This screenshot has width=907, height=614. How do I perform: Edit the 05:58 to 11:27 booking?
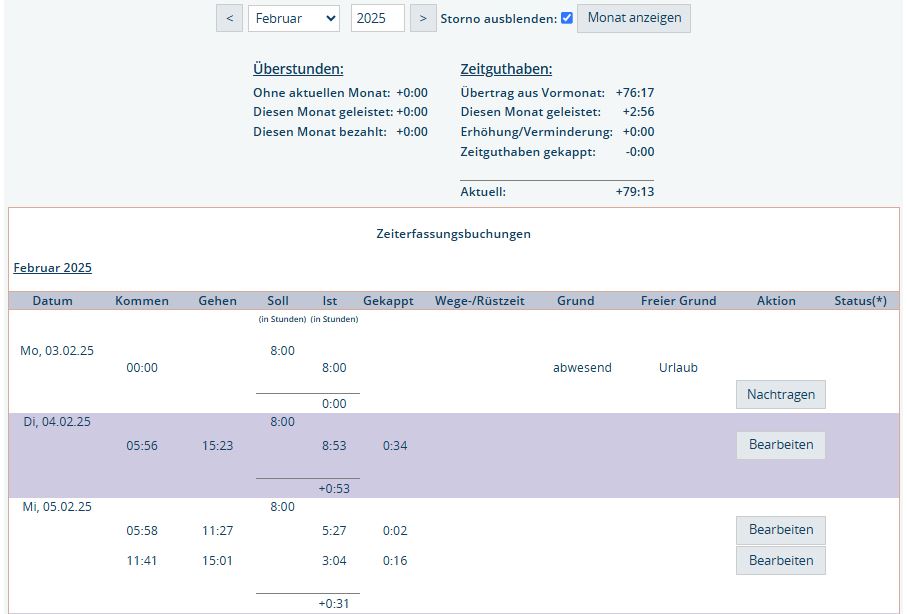click(x=780, y=530)
